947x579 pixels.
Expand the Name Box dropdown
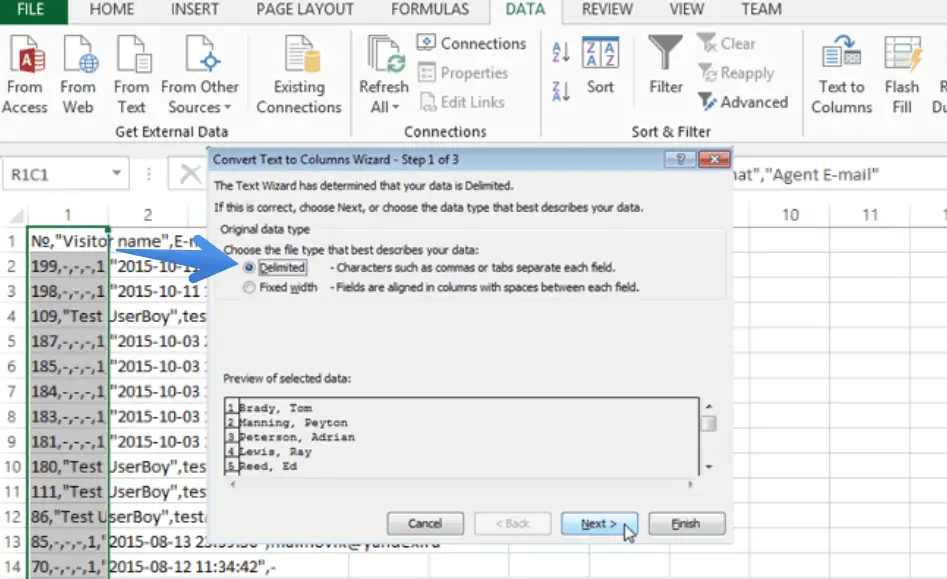[117, 174]
